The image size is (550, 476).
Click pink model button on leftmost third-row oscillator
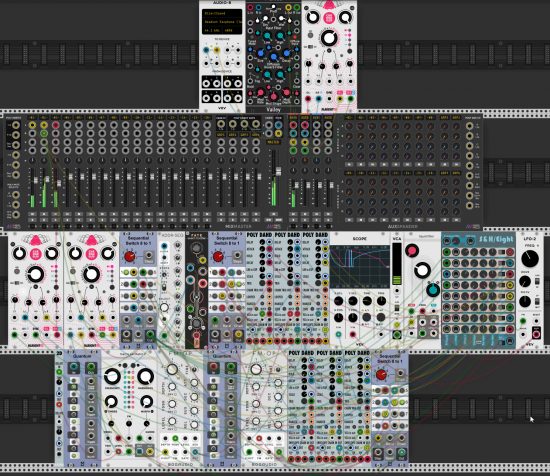tap(35, 254)
